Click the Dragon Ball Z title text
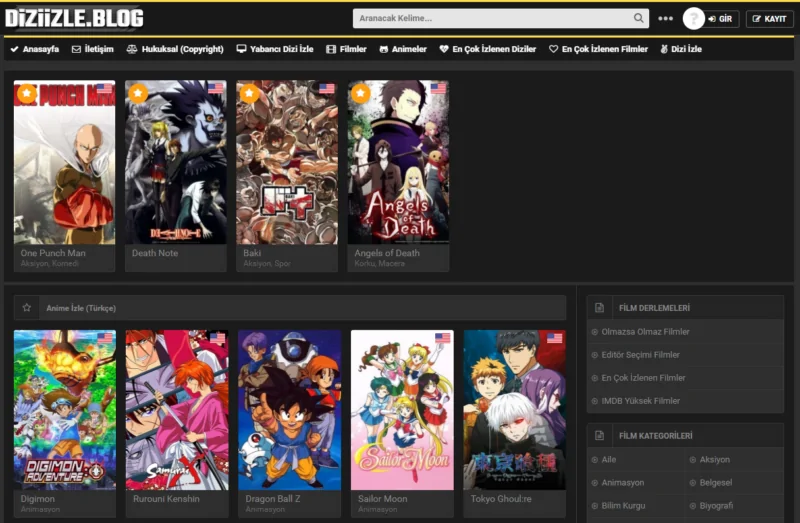800x523 pixels. [x=272, y=499]
